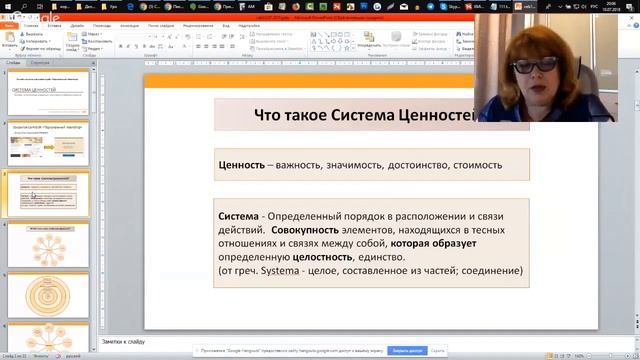
Task: Switch to the Вставка ribbon tab
Action: click(x=54, y=26)
